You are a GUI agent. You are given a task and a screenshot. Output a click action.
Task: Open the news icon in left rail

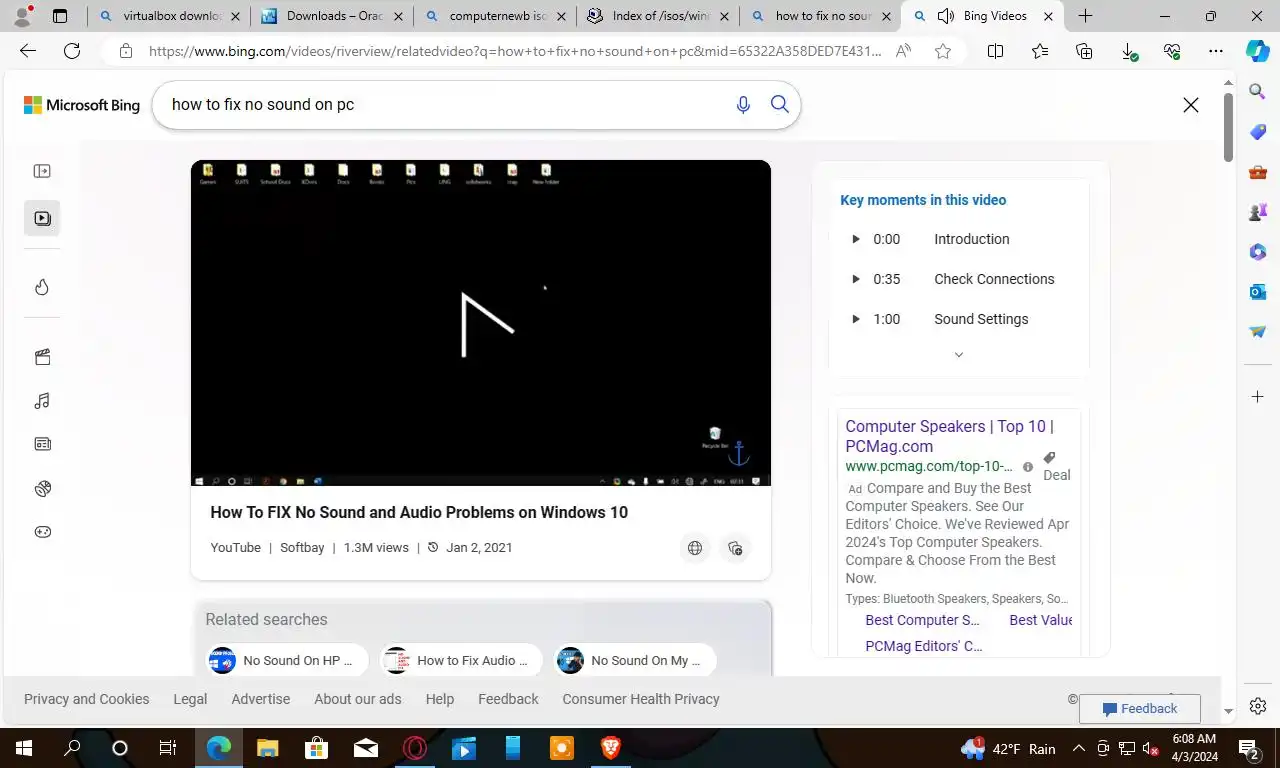[x=42, y=444]
